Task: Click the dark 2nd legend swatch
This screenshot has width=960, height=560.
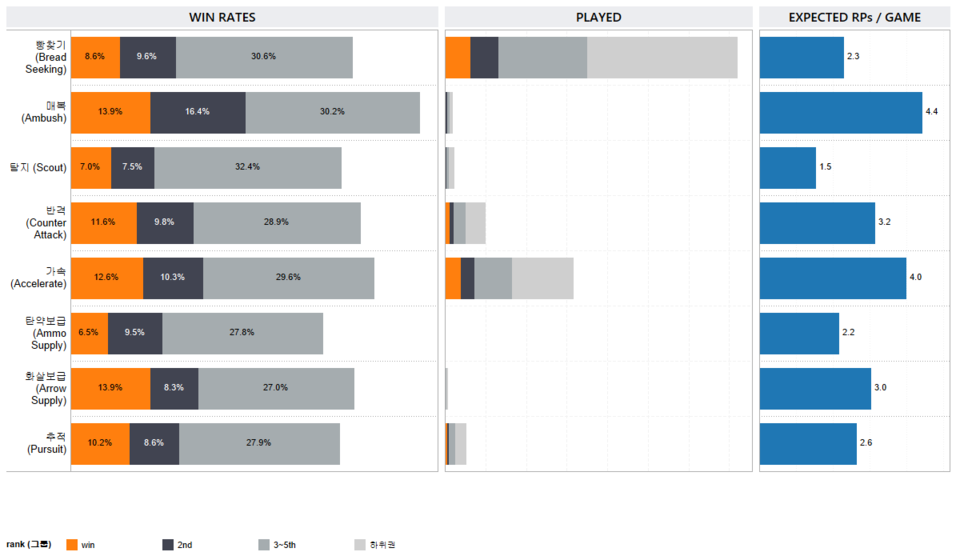Action: [x=168, y=545]
